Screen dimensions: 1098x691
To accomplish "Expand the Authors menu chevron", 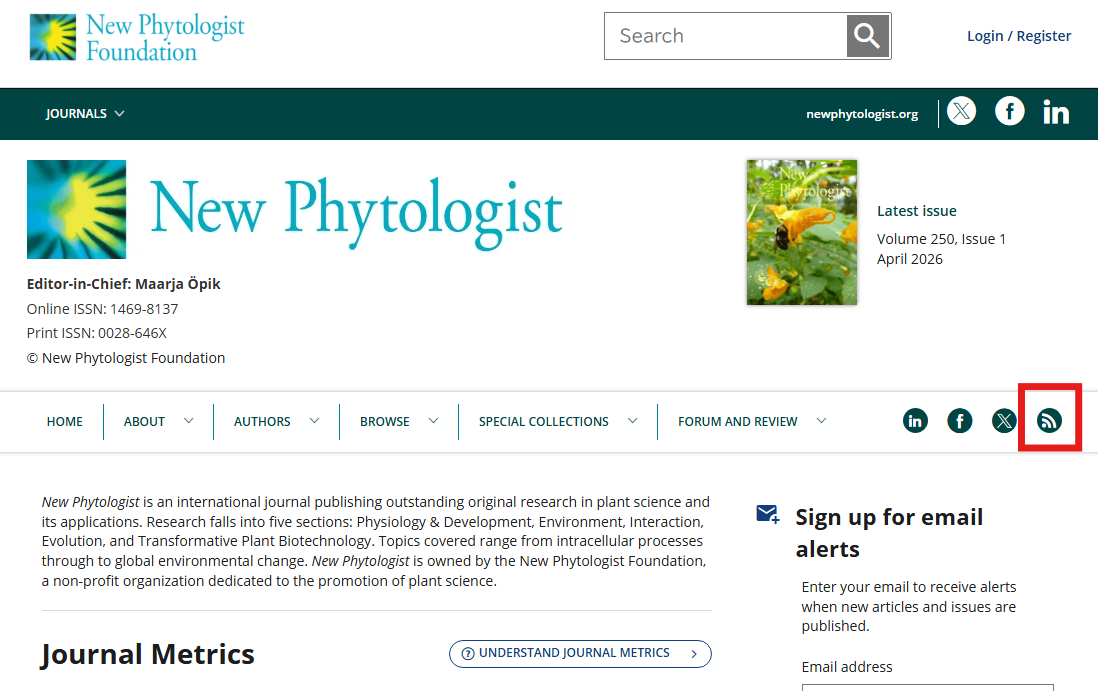I will [314, 421].
